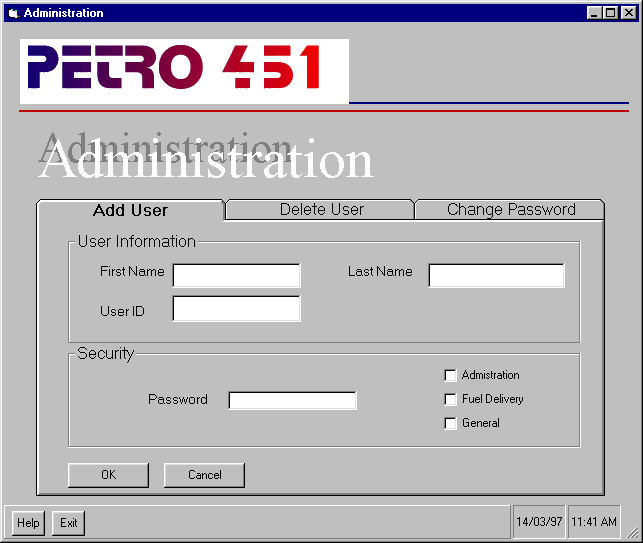Open the Change Password tab
Screen dimensions: 643x543
[x=510, y=210]
